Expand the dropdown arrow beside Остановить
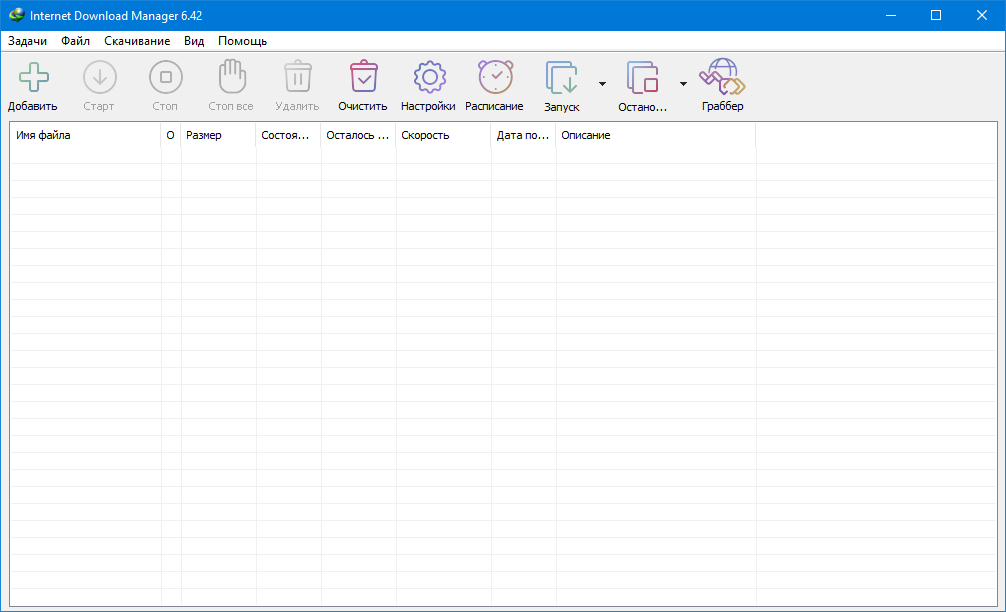Screen dimensions: 1006x612 click(683, 84)
